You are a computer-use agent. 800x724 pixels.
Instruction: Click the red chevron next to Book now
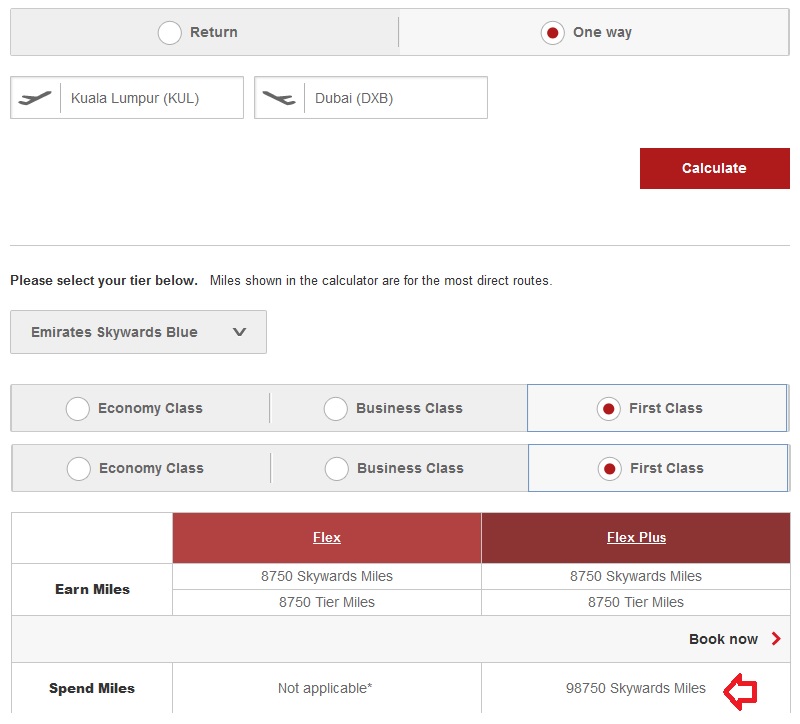(x=776, y=639)
